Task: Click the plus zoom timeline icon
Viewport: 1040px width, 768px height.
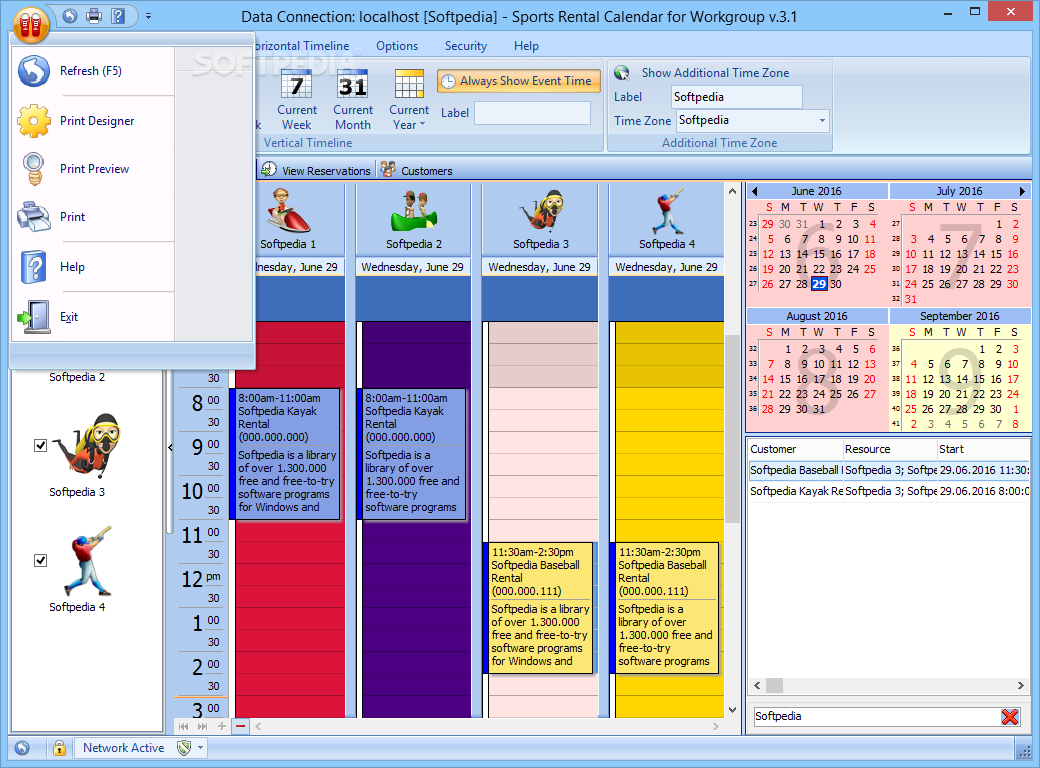Action: [222, 727]
